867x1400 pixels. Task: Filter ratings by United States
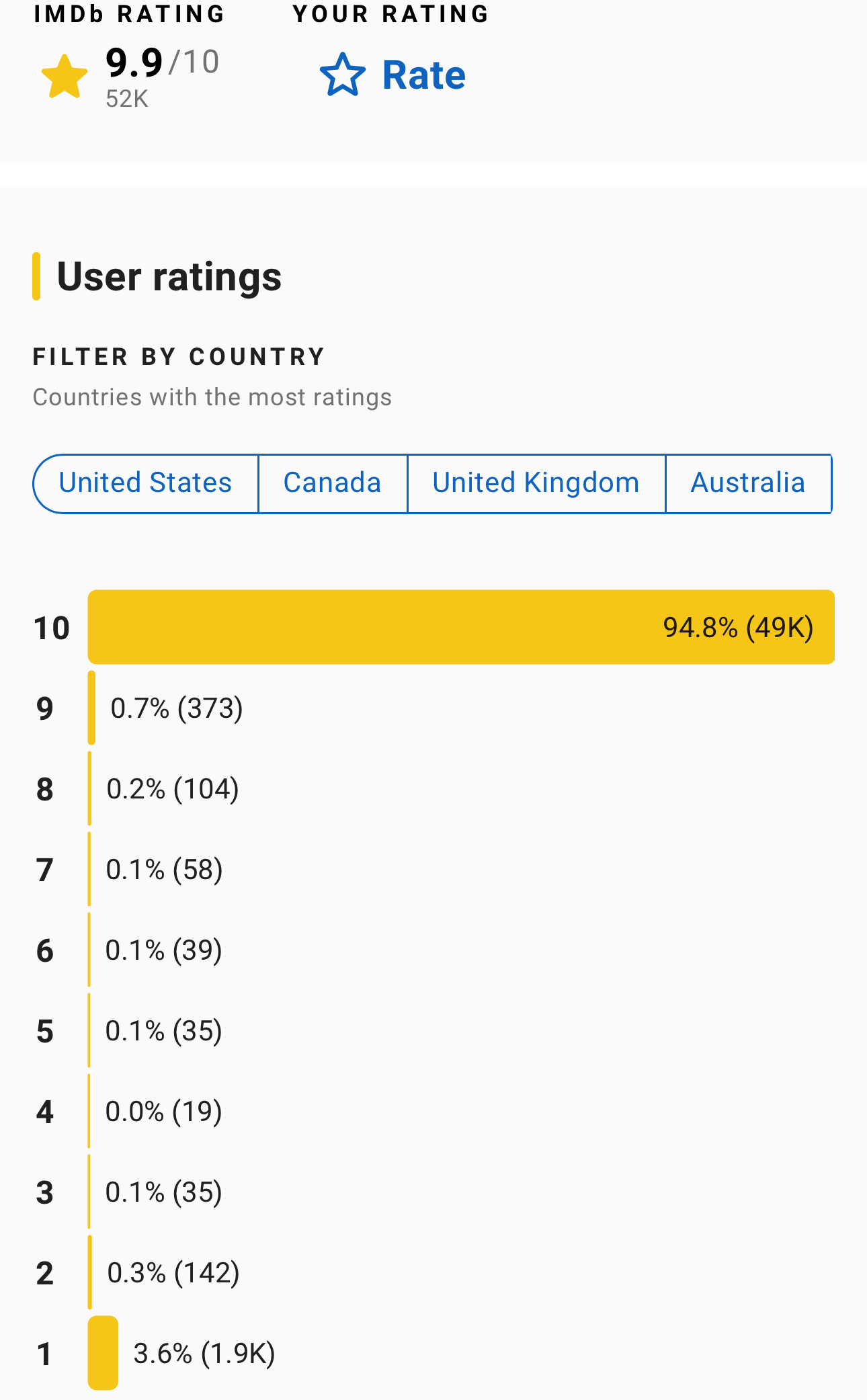click(145, 483)
